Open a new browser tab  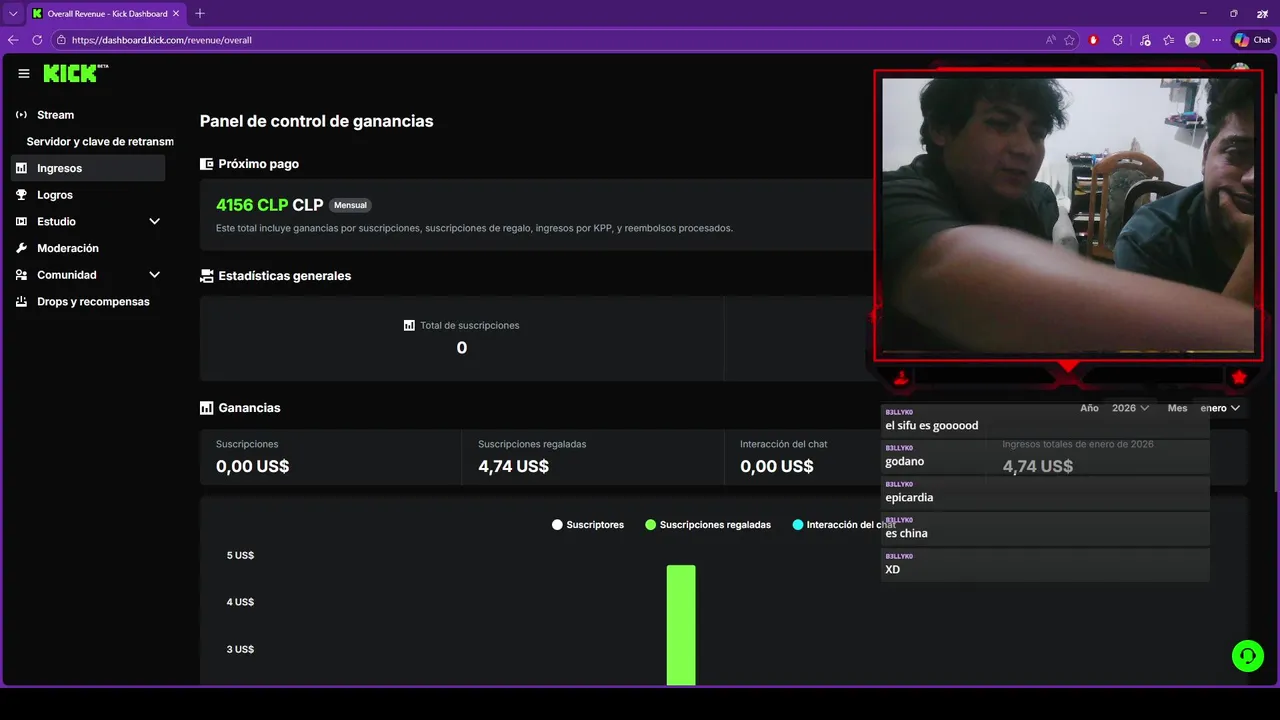[200, 13]
